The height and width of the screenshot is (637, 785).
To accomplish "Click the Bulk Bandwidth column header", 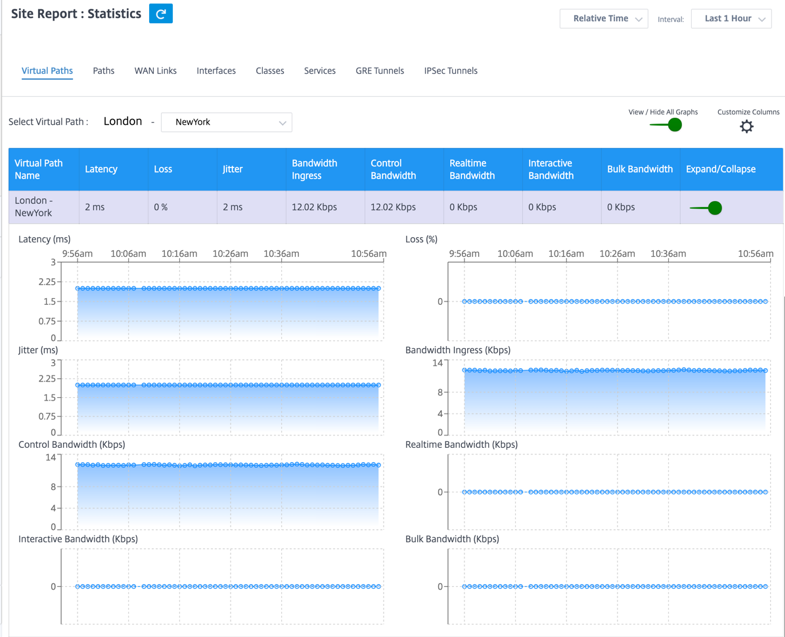I will tap(640, 169).
